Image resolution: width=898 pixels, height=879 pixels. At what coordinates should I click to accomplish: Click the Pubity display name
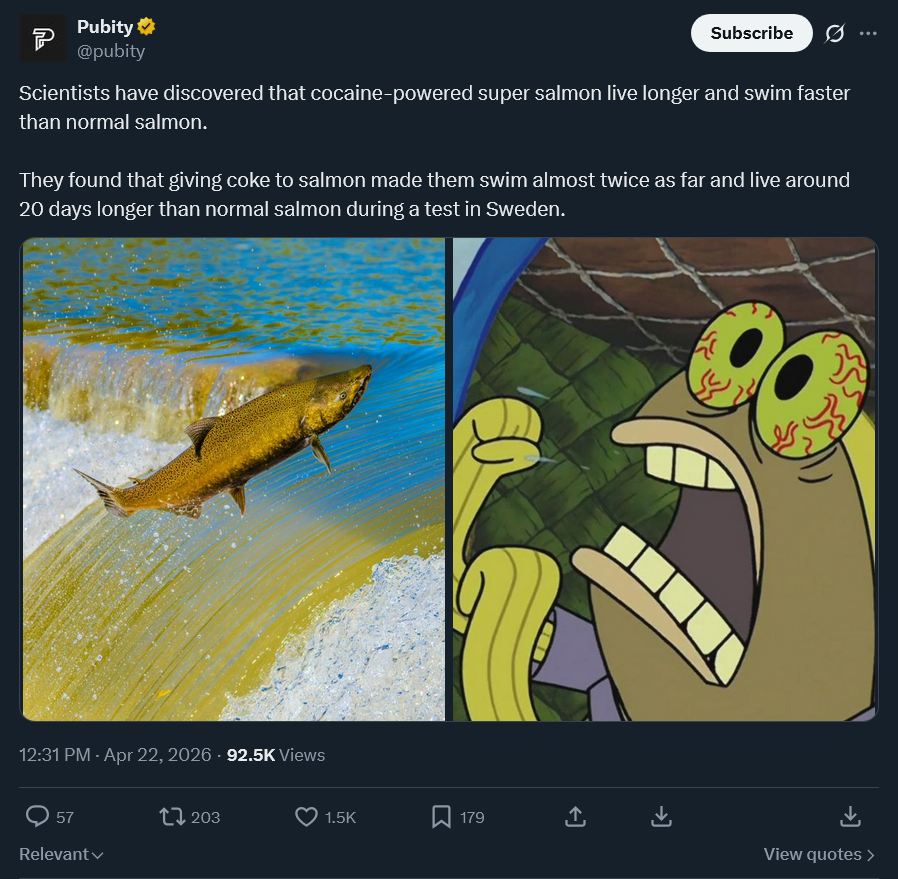pyautogui.click(x=104, y=27)
